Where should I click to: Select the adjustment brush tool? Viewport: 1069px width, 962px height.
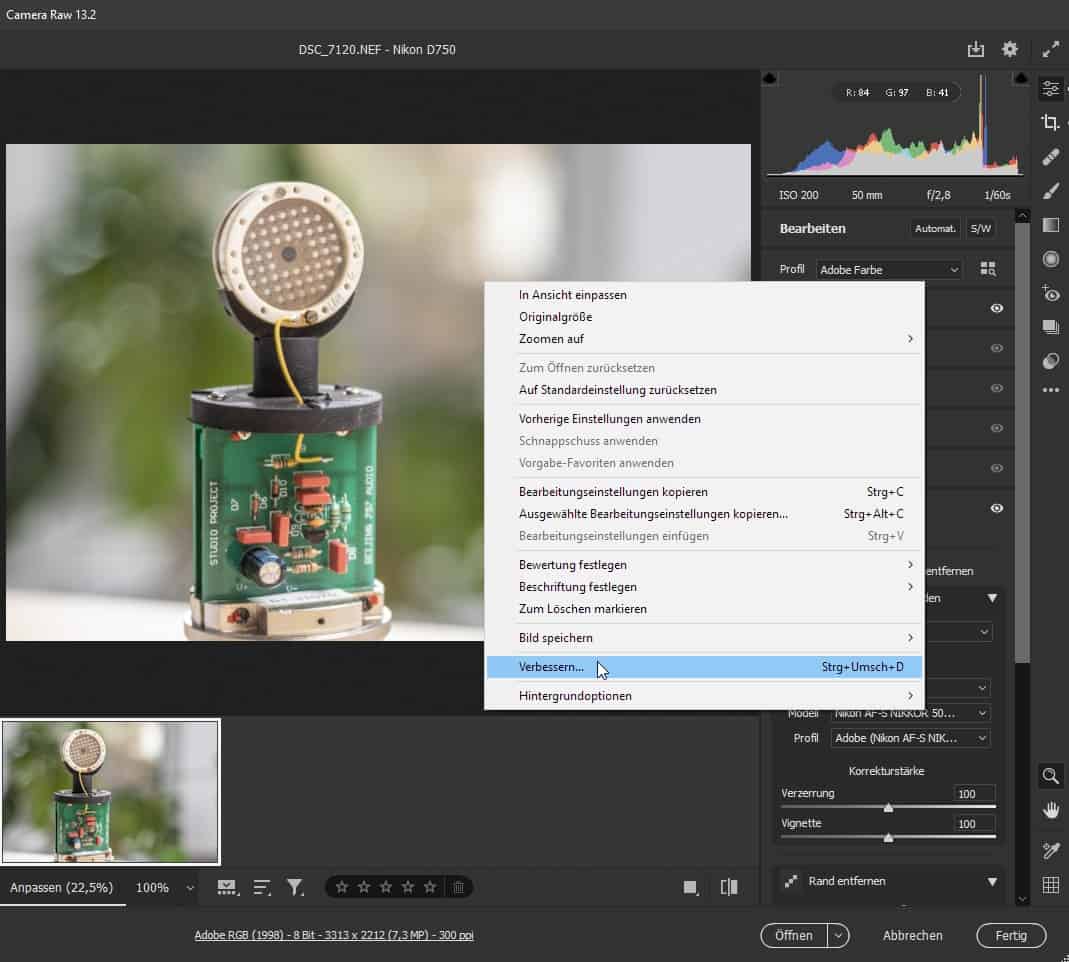click(x=1050, y=191)
